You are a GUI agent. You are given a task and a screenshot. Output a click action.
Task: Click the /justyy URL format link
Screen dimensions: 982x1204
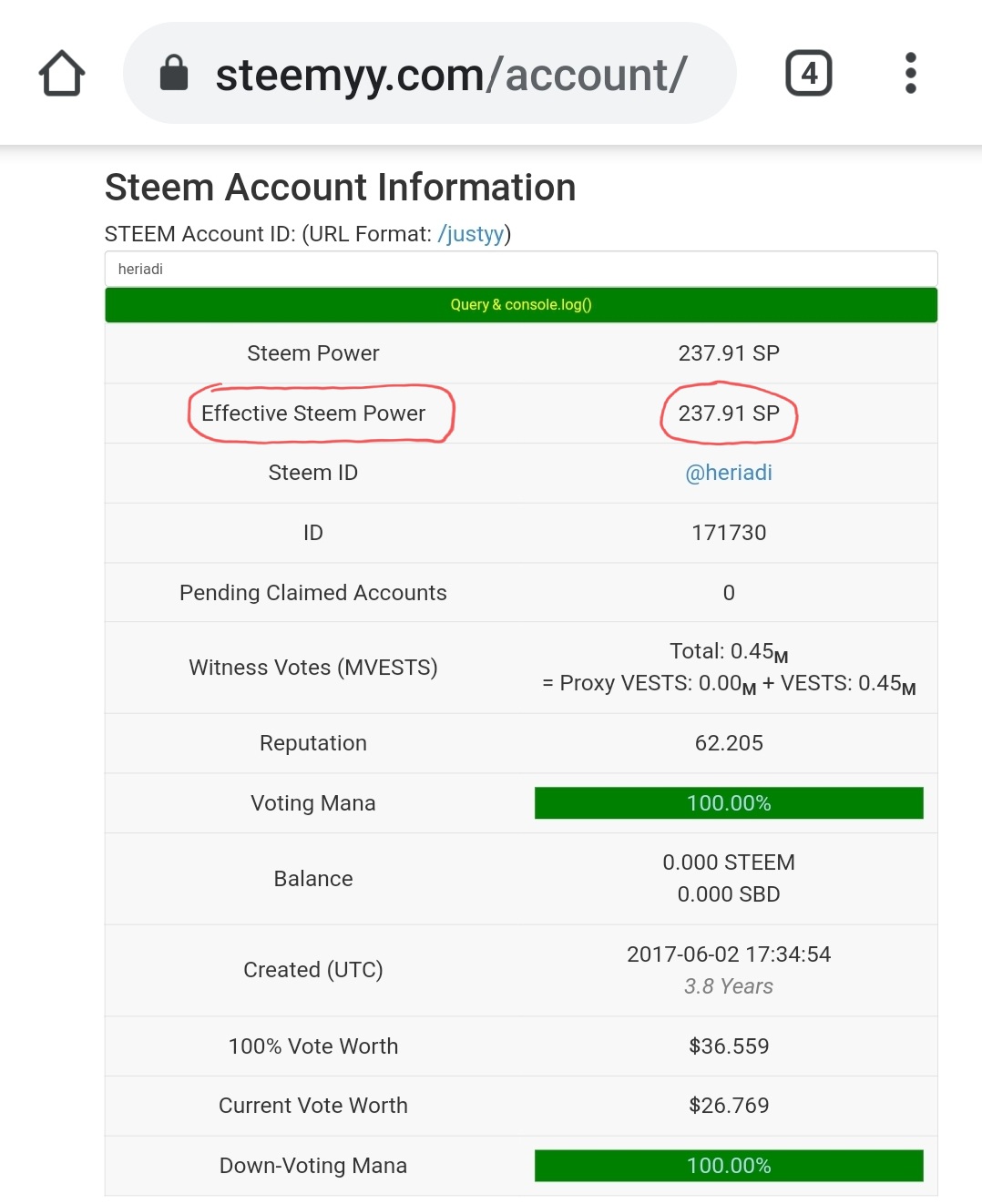pos(471,234)
